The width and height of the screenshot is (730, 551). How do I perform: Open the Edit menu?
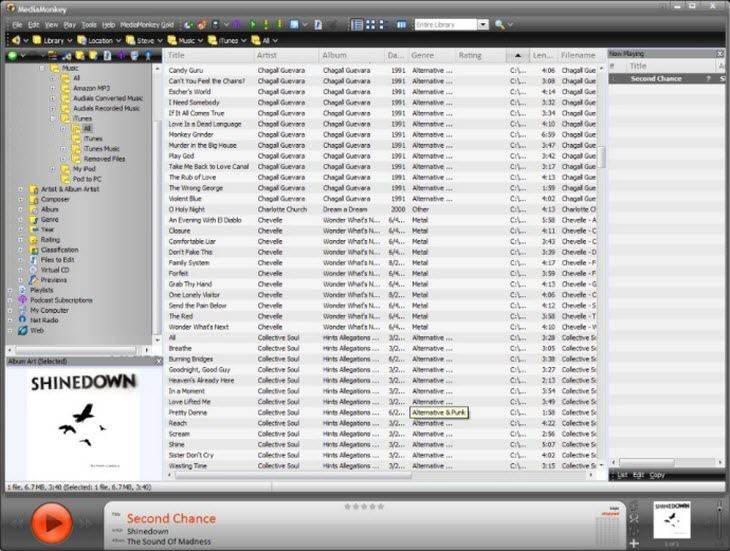click(34, 25)
